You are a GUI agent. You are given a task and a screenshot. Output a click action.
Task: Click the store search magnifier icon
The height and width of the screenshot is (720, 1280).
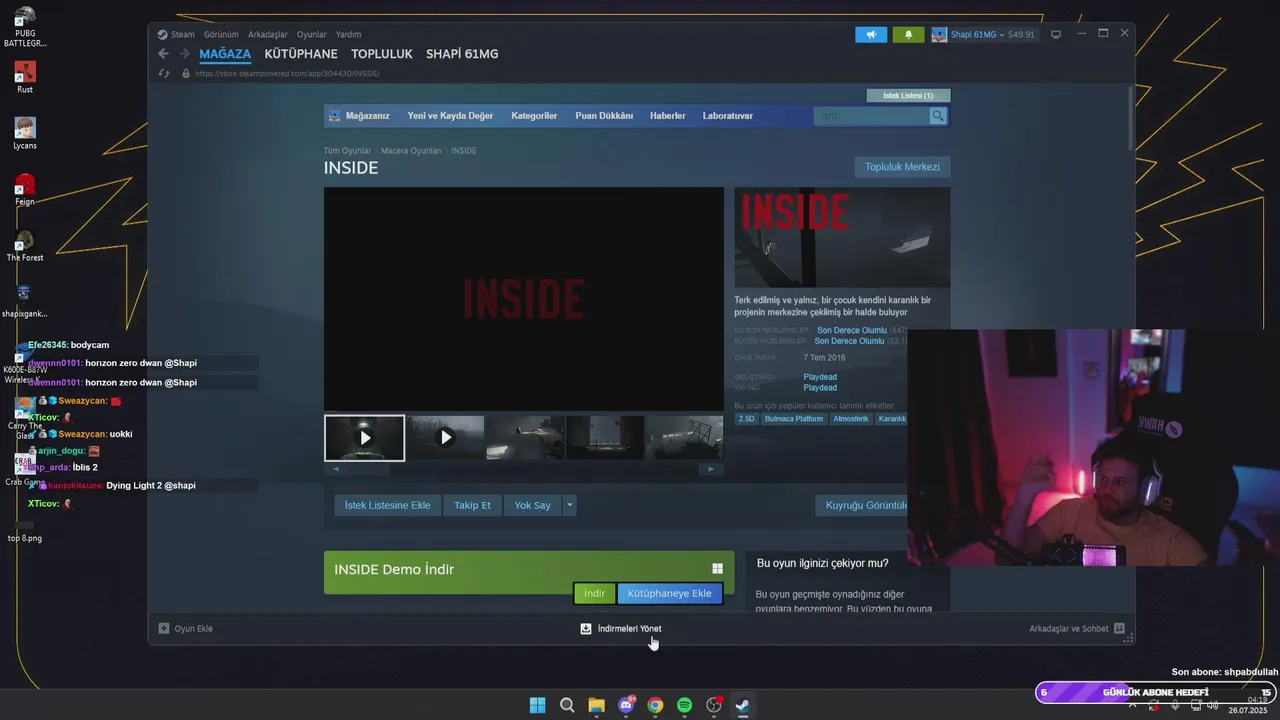(x=938, y=116)
